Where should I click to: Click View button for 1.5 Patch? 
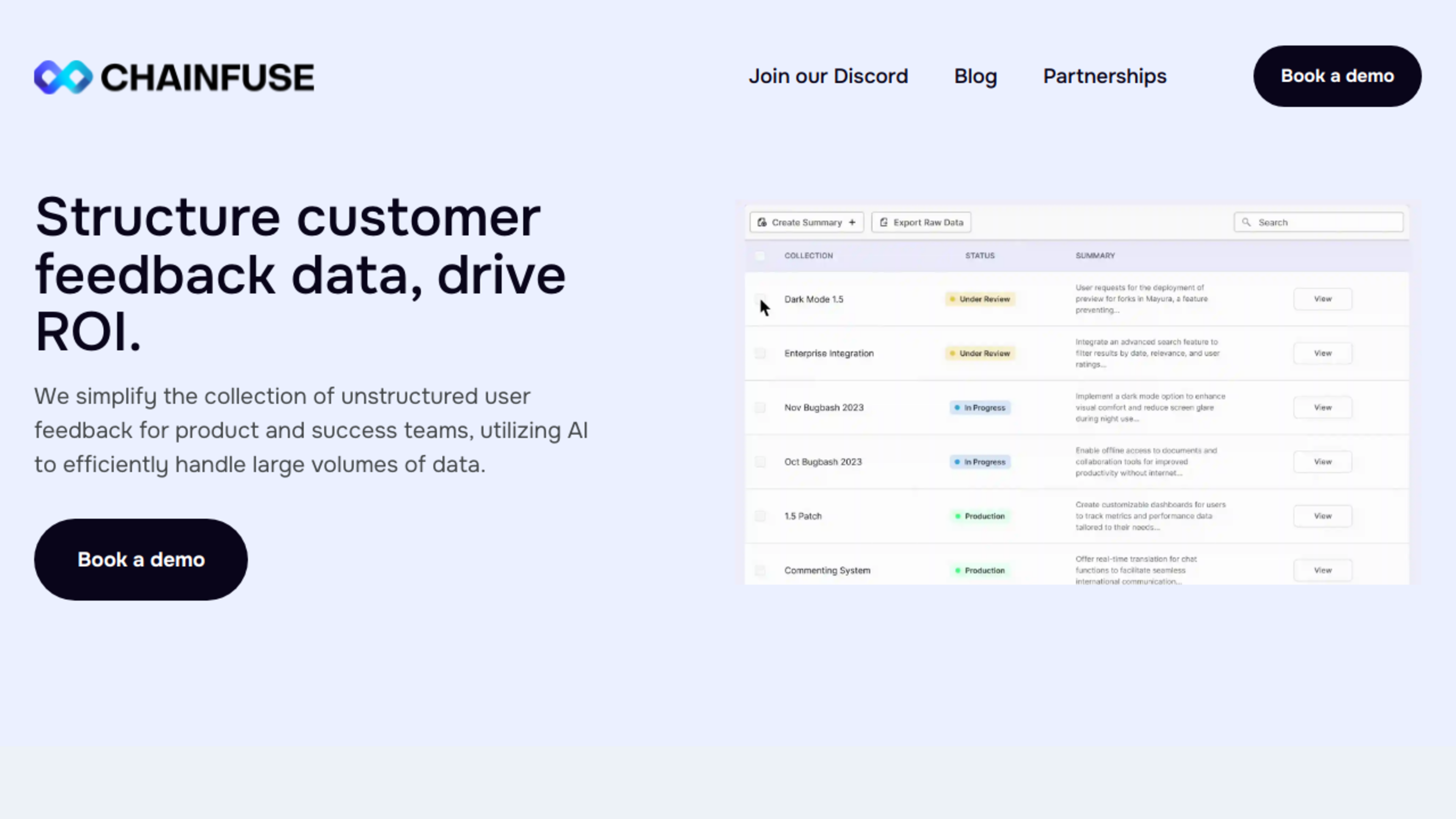click(1323, 516)
